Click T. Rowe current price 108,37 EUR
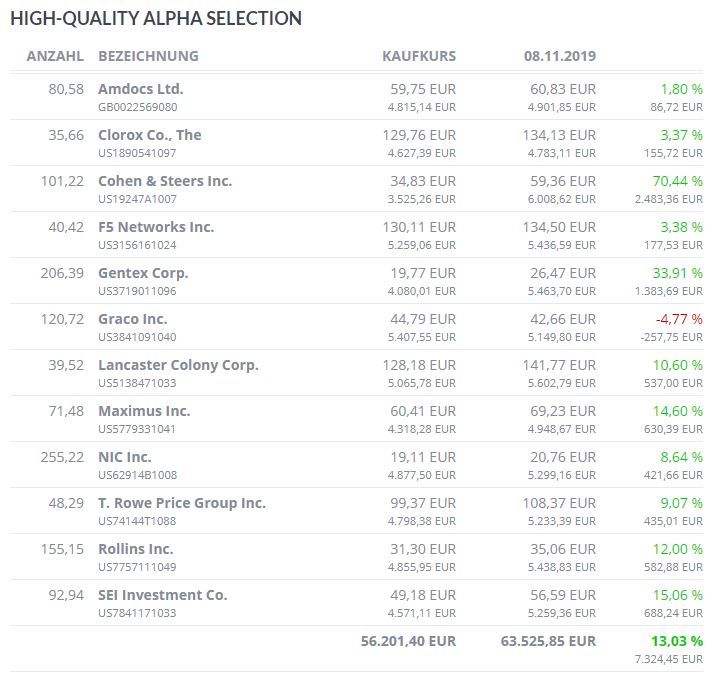The image size is (713, 677). pyautogui.click(x=559, y=503)
